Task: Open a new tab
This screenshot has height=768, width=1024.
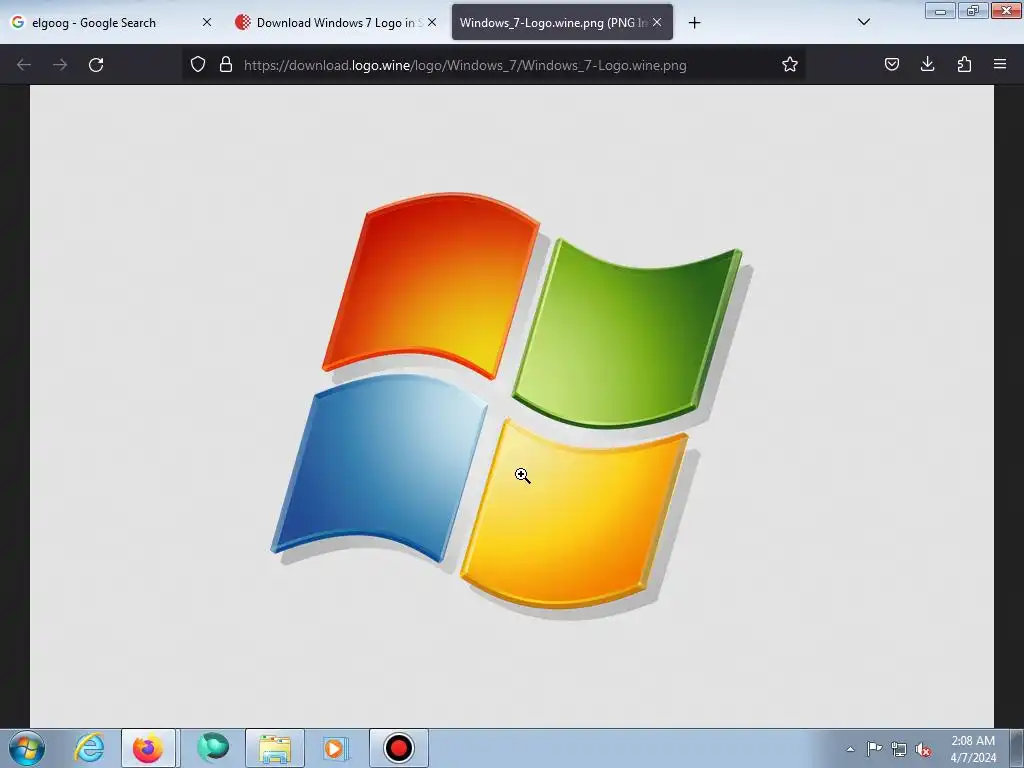Action: click(x=694, y=23)
